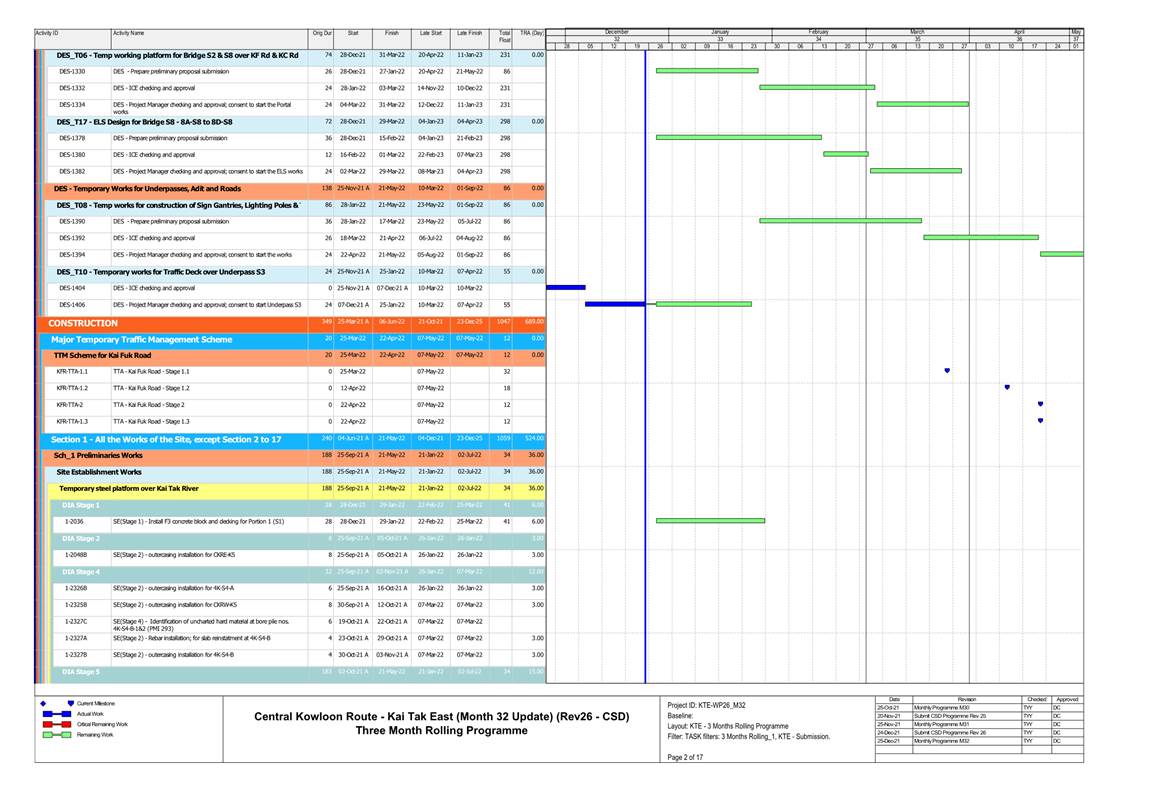Collapse the CONSTRUCTION group band
The image size is (1149, 812).
coord(84,323)
